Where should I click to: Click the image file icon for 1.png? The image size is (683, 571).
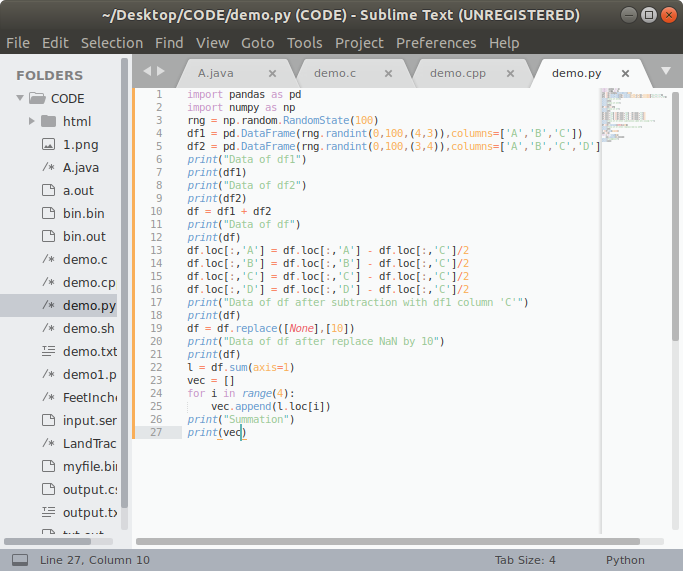[x=48, y=144]
